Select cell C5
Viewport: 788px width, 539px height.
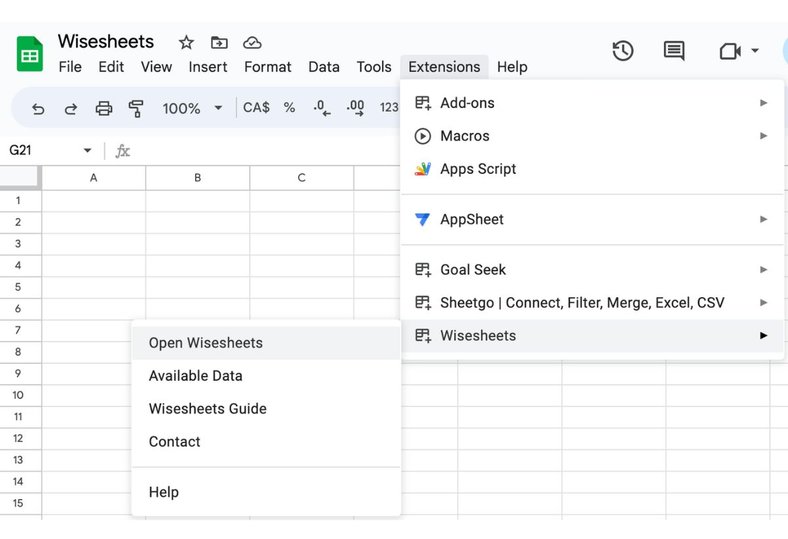(x=302, y=287)
